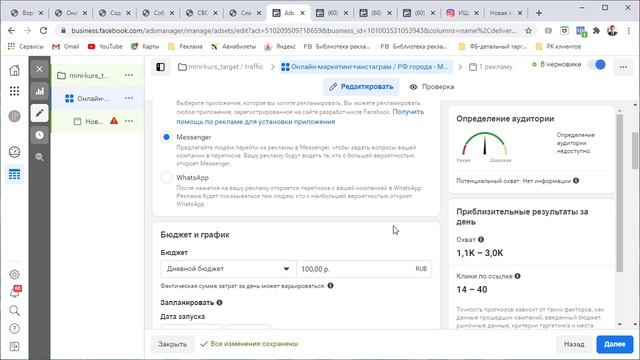Open the app install ad help link
Screen dimensions: 640x360
(300, 117)
